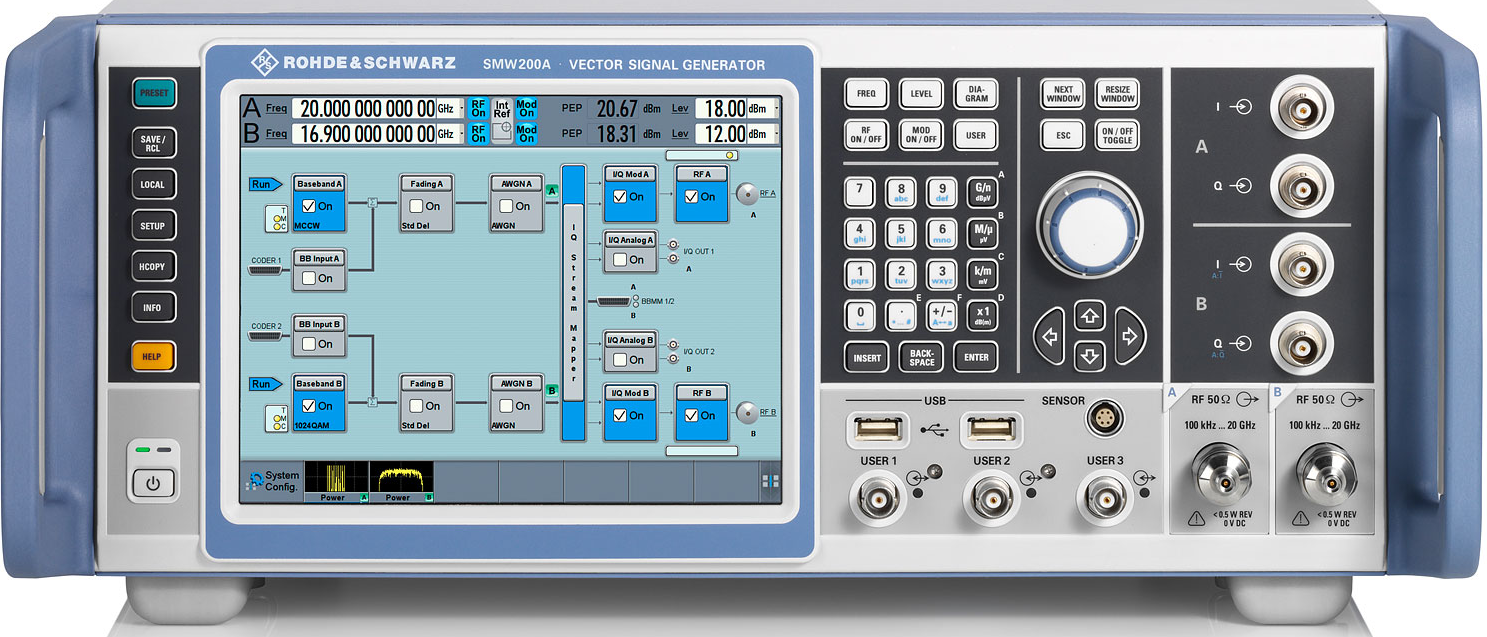Click the MCCW label in Baseband A
The width and height of the screenshot is (1487, 637).
tap(309, 227)
